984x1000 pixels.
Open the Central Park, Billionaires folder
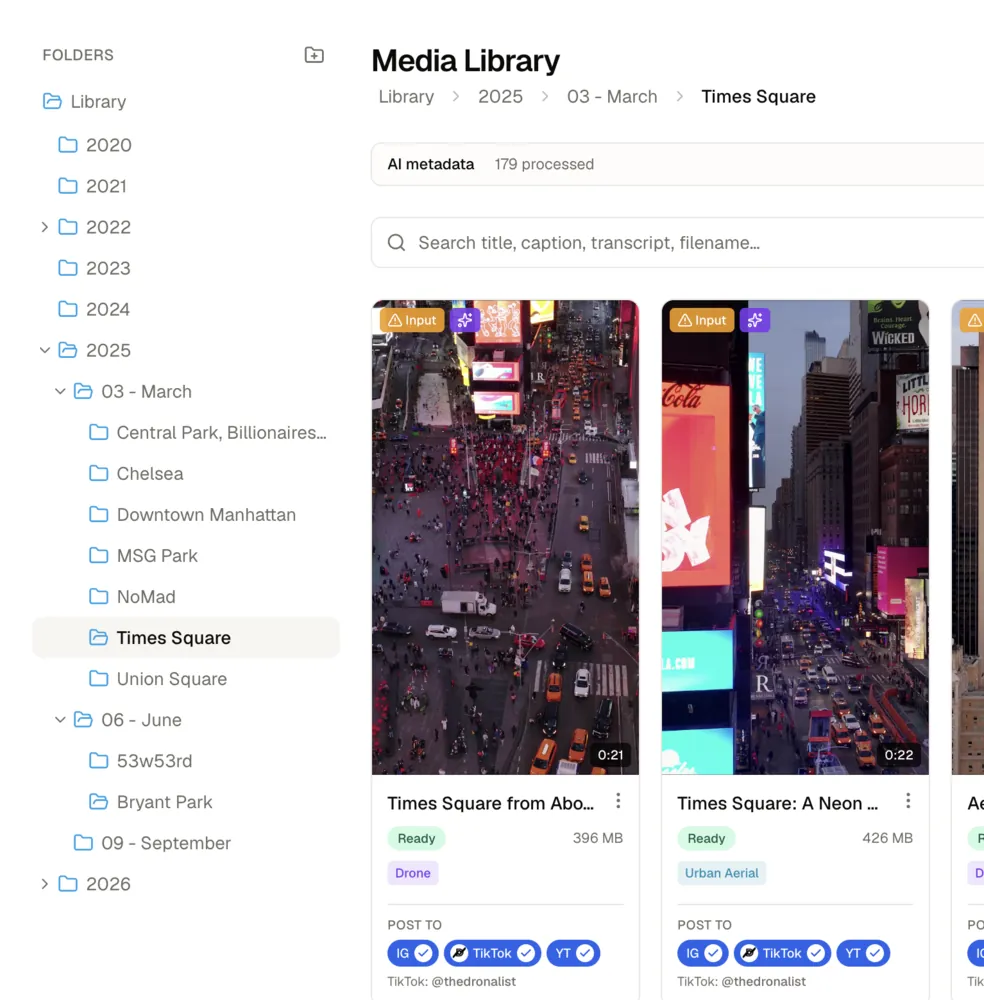point(186,432)
